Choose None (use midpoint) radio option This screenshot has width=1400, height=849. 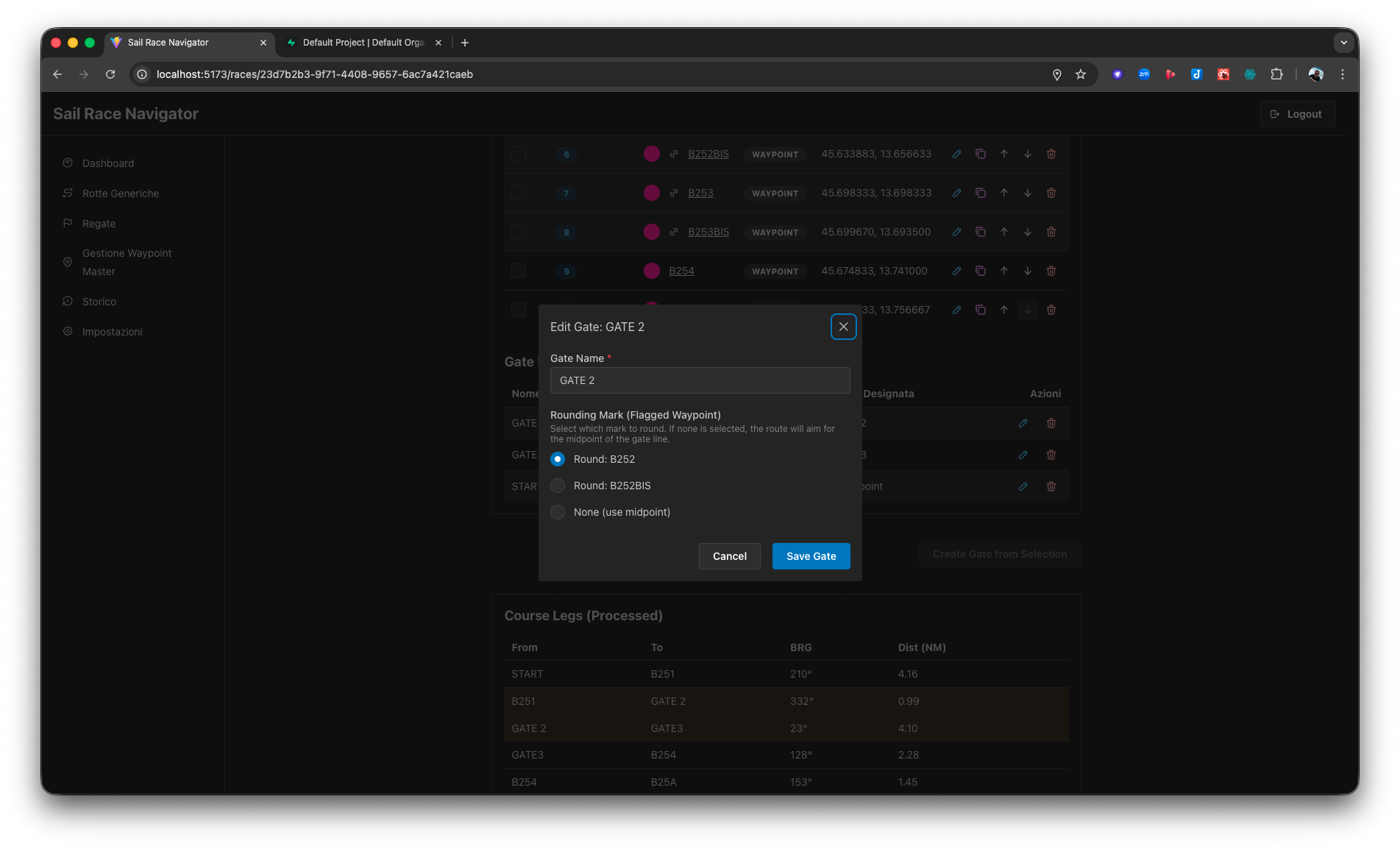coord(558,512)
